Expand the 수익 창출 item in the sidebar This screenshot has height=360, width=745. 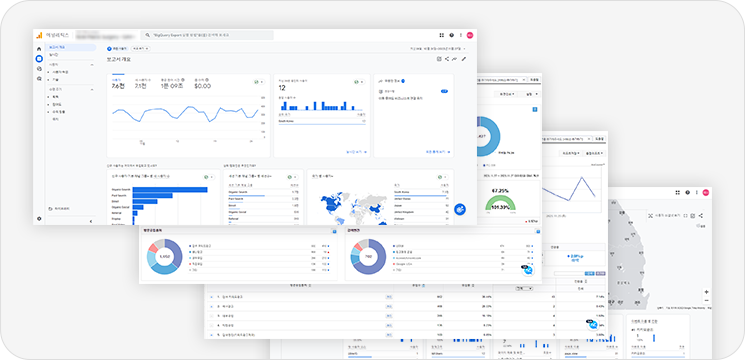[48, 112]
